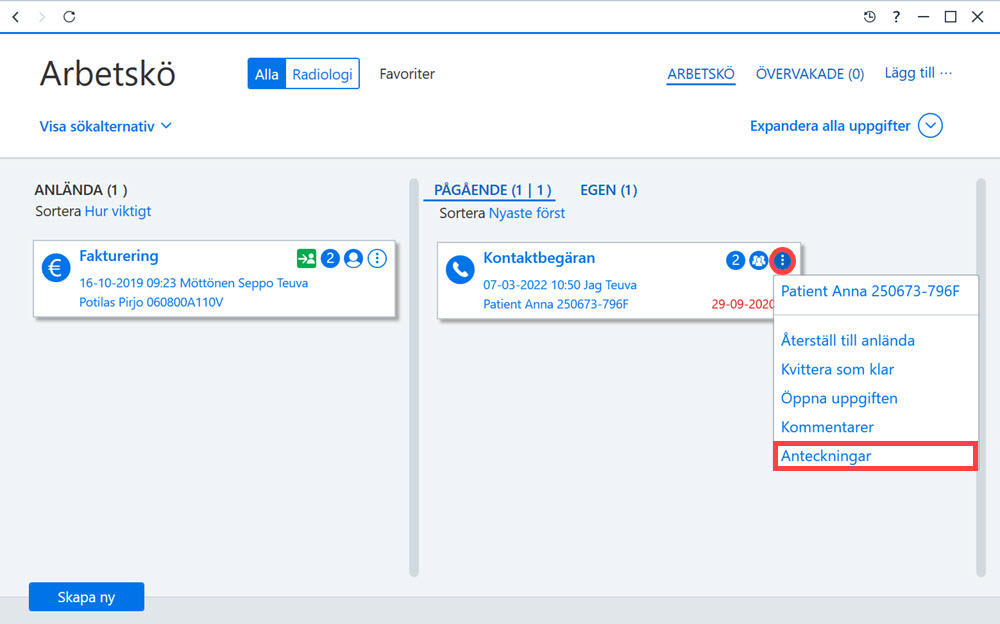Screen dimensions: 1000x624
Task: Go forward with the right arrow
Action: pyautogui.click(x=42, y=17)
